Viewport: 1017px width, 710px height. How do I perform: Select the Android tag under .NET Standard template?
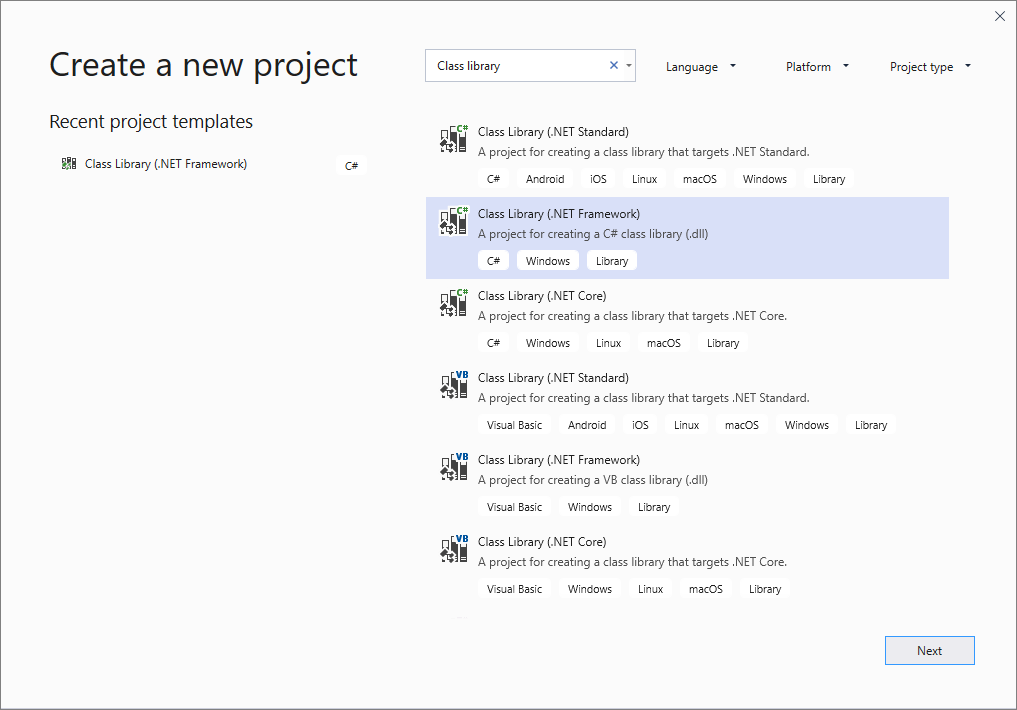[545, 178]
